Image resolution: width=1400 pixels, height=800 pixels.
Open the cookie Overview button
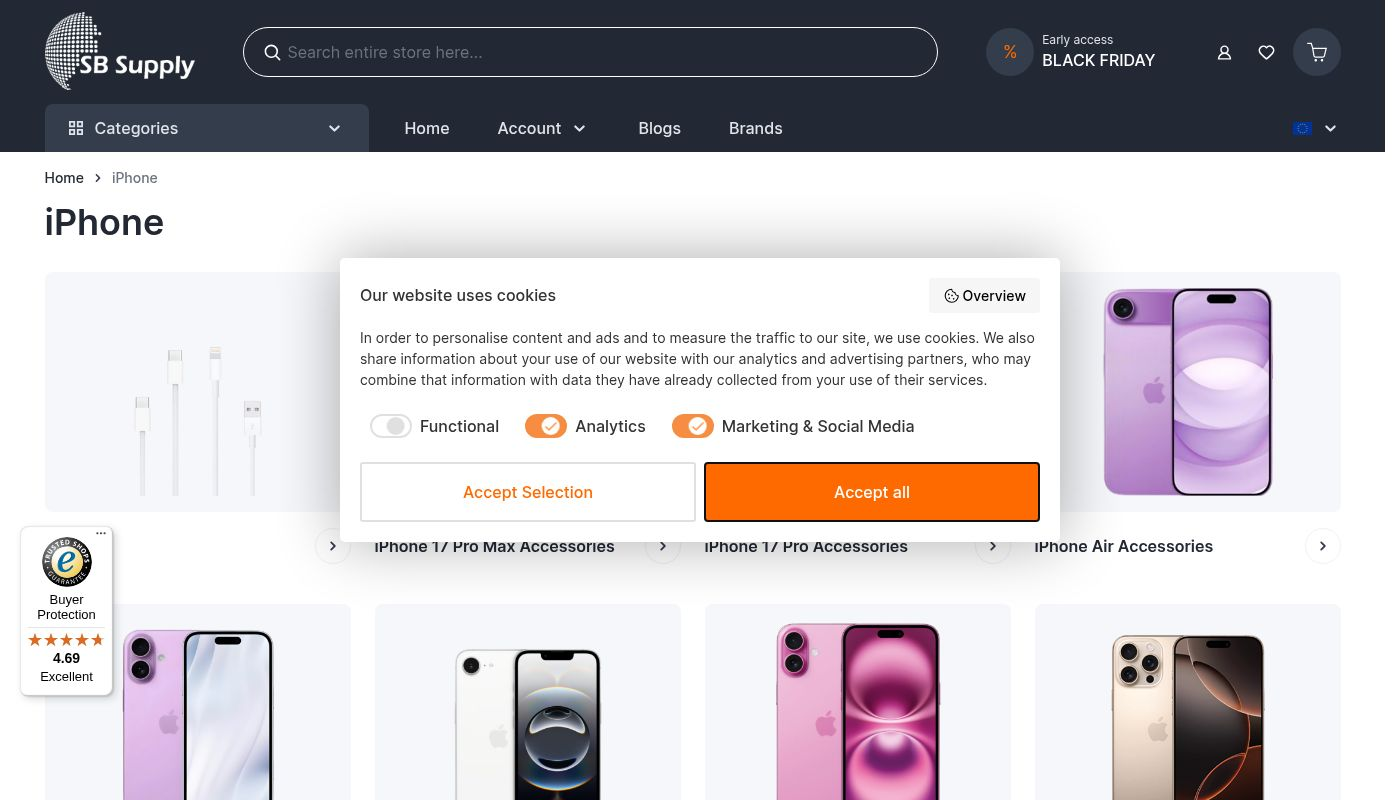pyautogui.click(x=984, y=296)
